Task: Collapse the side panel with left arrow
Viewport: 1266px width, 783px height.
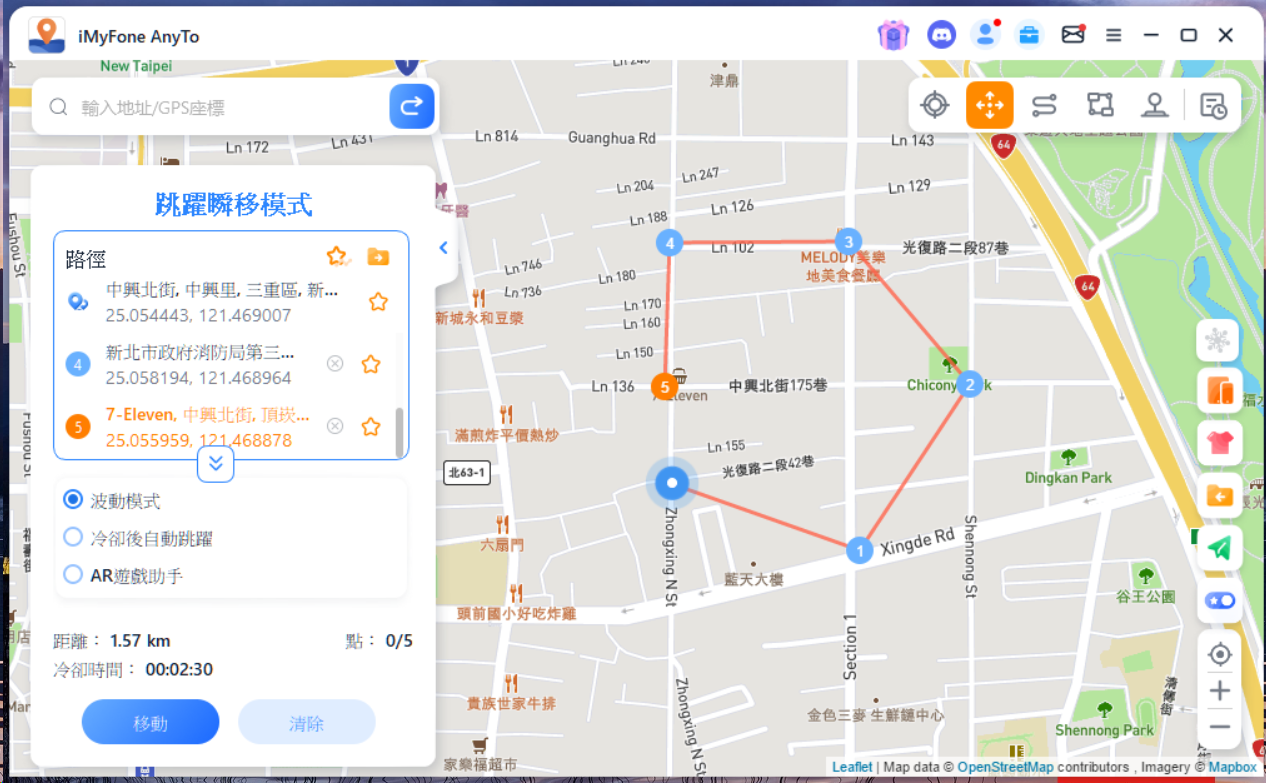Action: click(x=444, y=248)
